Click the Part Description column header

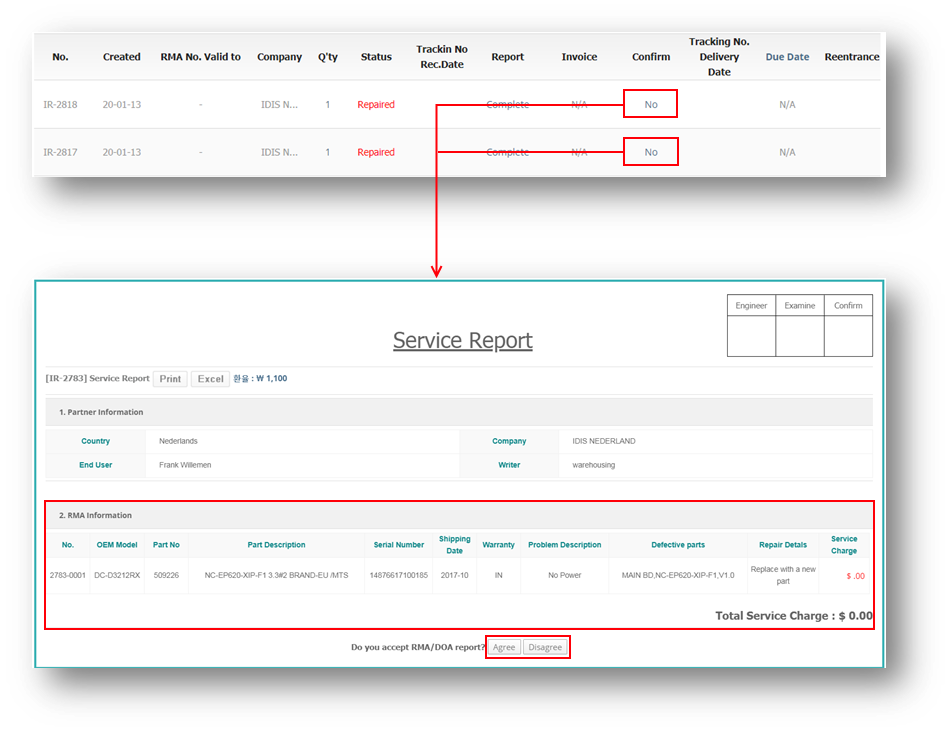(x=276, y=545)
